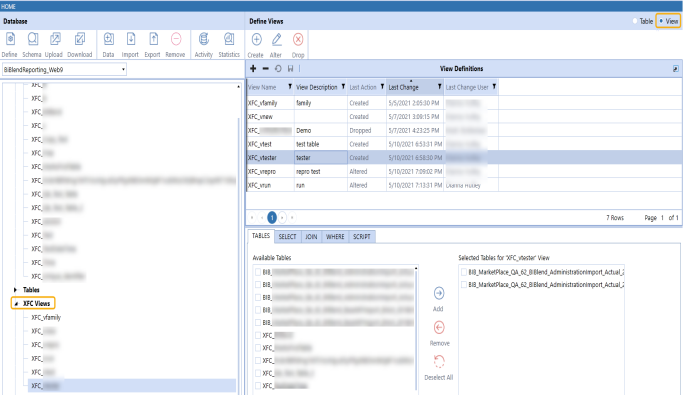Click the refresh icon in View Definitions
The height and width of the screenshot is (395, 683).
278,68
